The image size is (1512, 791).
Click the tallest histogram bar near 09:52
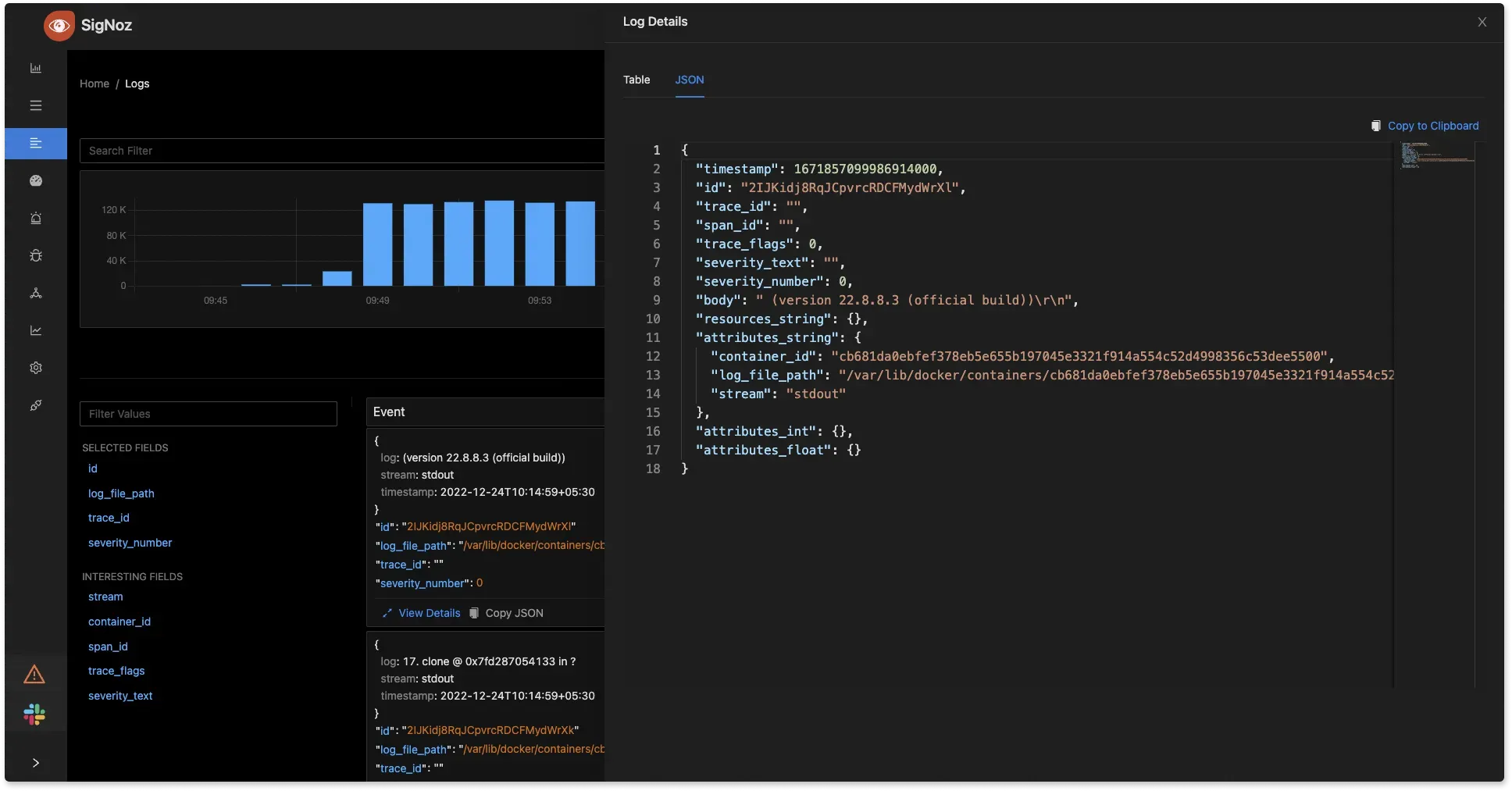[499, 243]
